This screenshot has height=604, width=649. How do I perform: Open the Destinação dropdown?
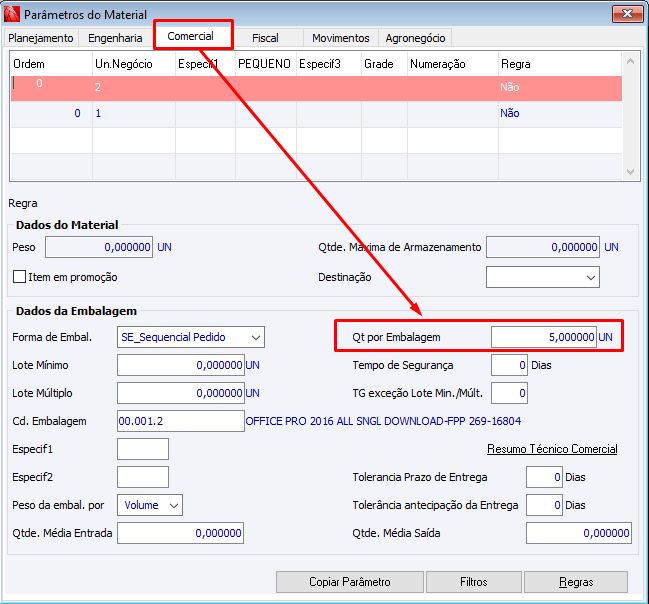pyautogui.click(x=543, y=277)
